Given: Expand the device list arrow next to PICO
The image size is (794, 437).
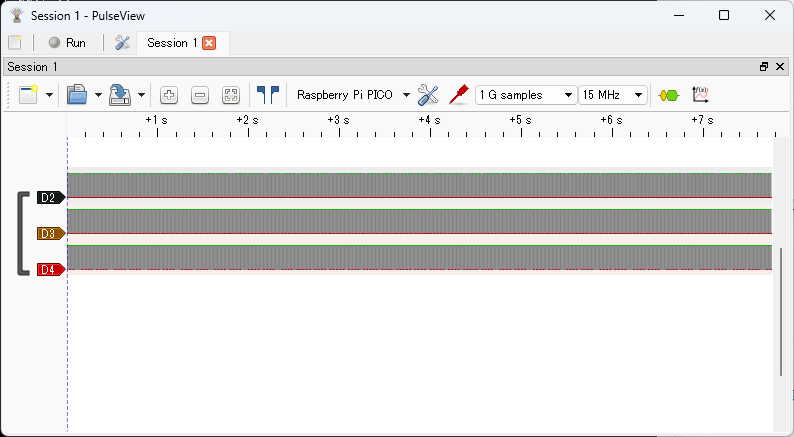Looking at the screenshot, I should [x=406, y=95].
